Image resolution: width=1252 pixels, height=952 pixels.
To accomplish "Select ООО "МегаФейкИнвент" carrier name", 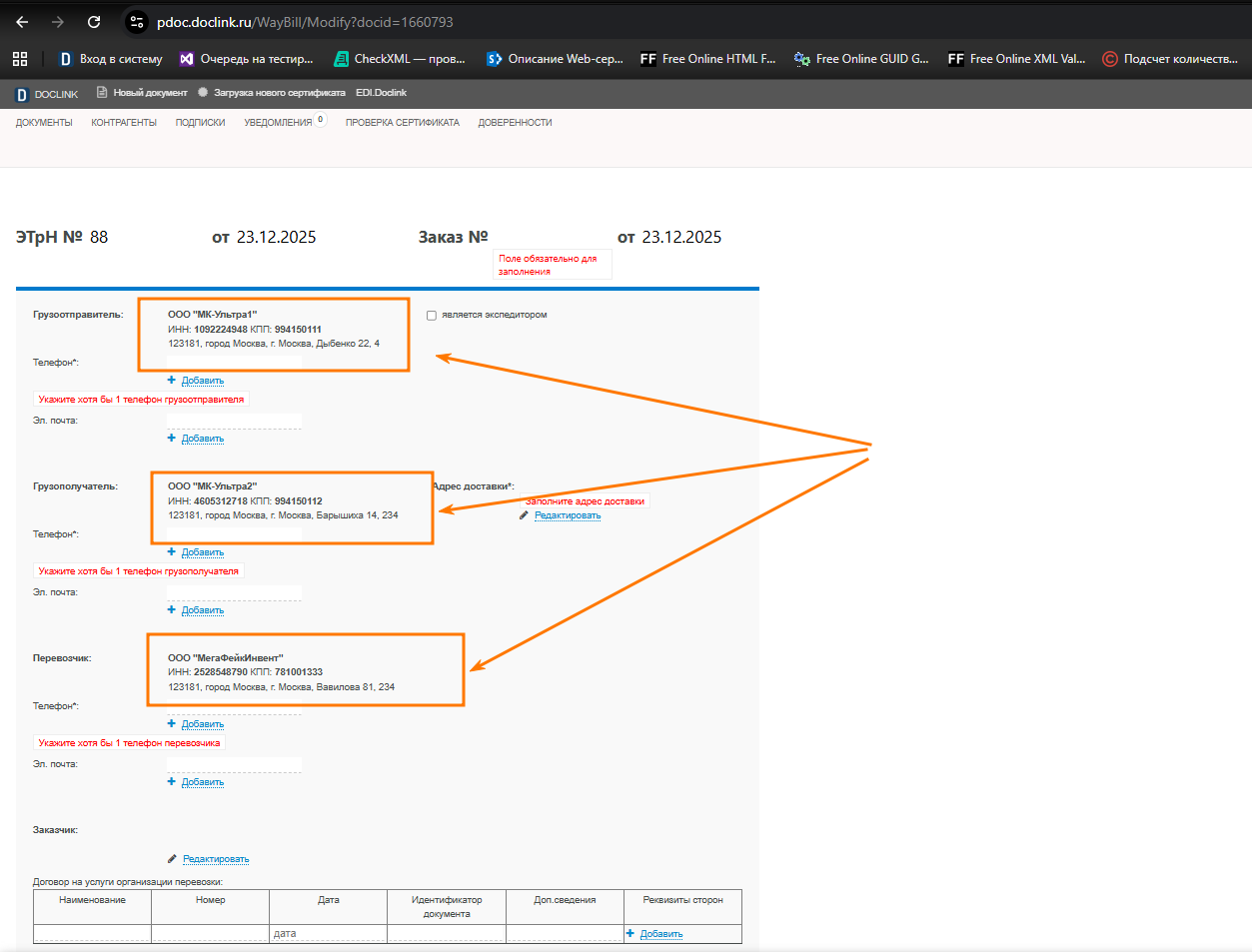I will (225, 658).
